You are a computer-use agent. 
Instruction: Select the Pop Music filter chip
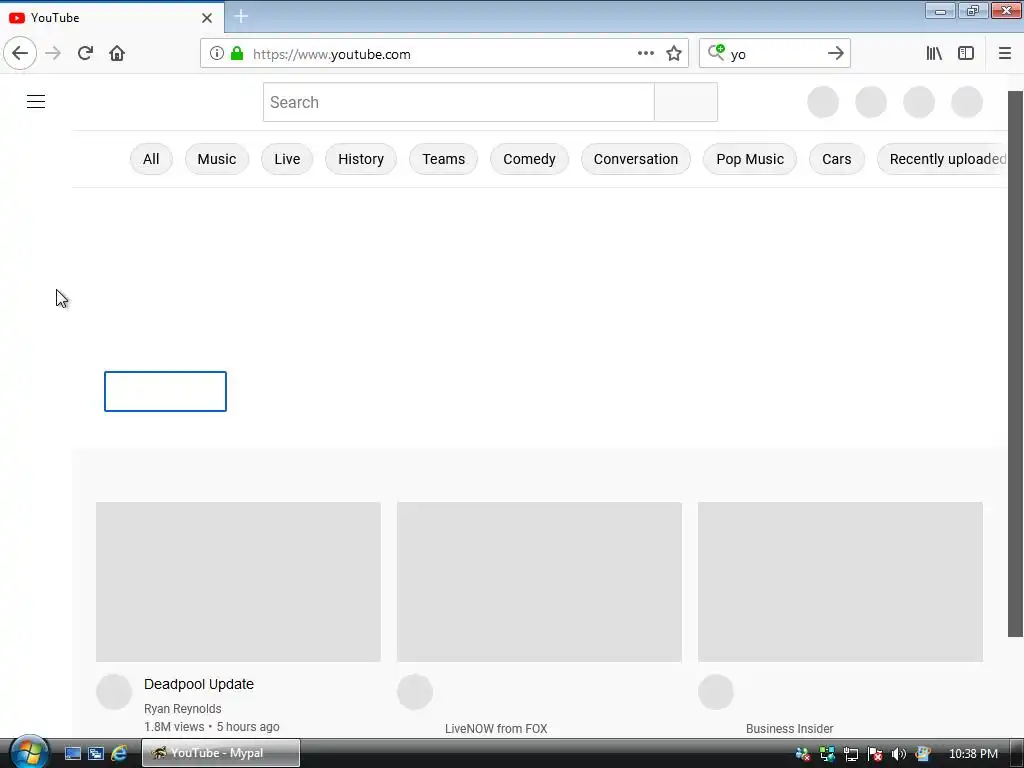750,159
